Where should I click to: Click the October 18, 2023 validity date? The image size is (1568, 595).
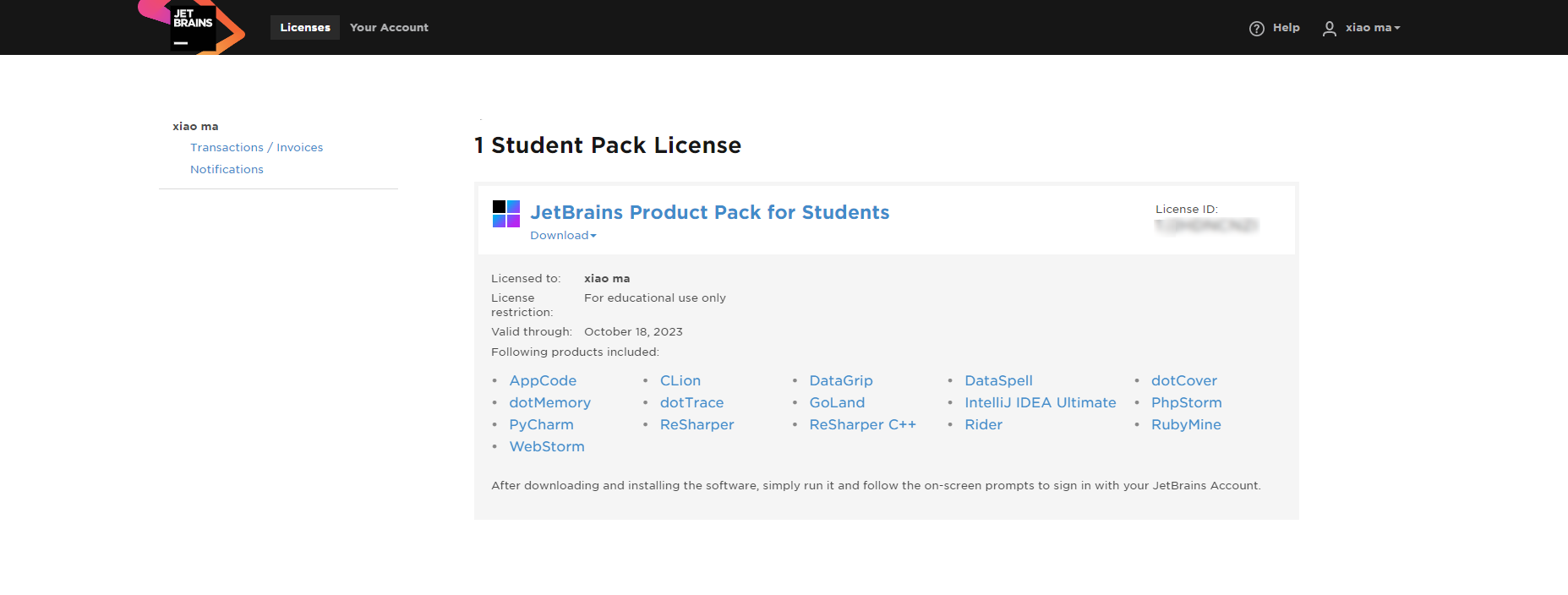click(x=633, y=331)
